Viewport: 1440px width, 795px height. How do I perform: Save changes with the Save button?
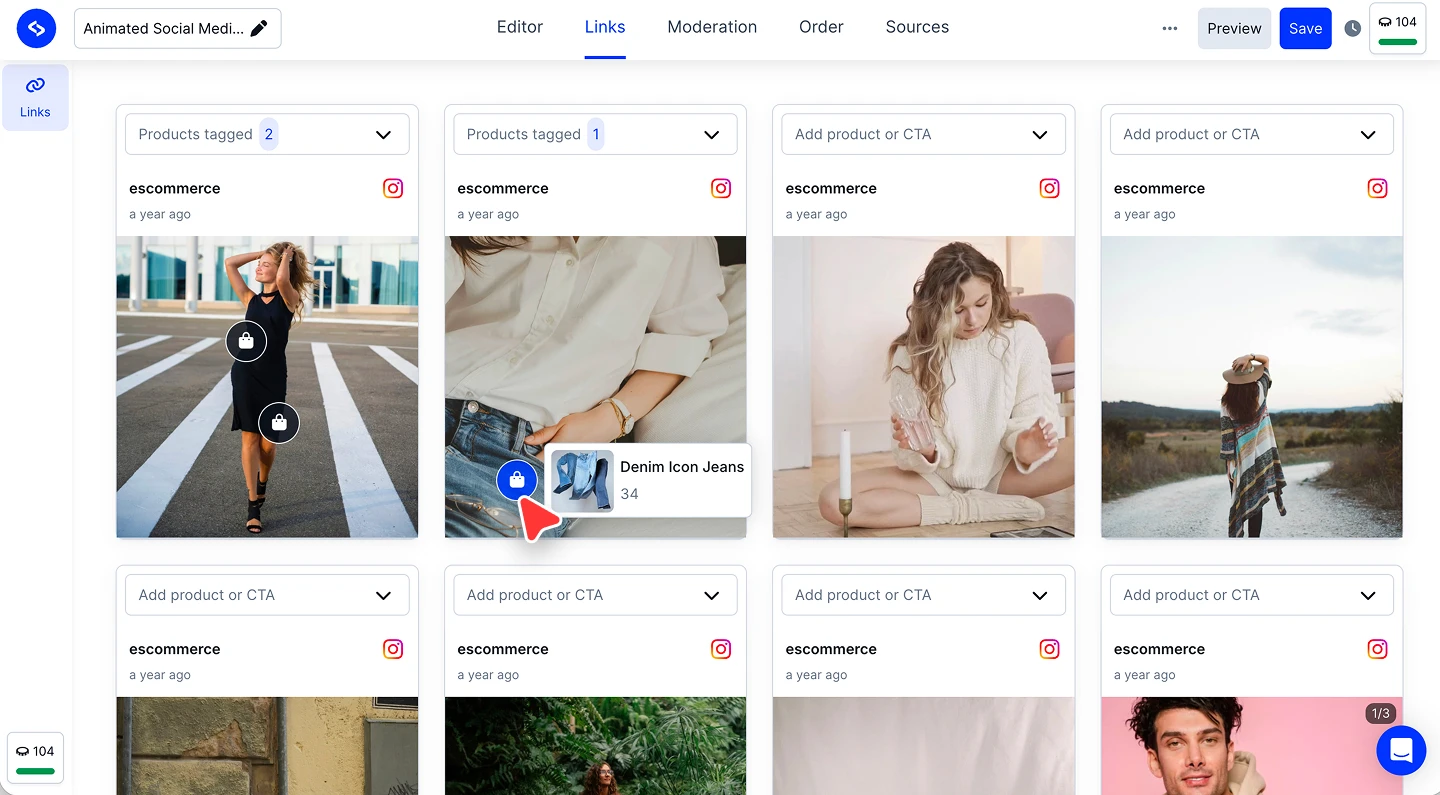(x=1305, y=28)
